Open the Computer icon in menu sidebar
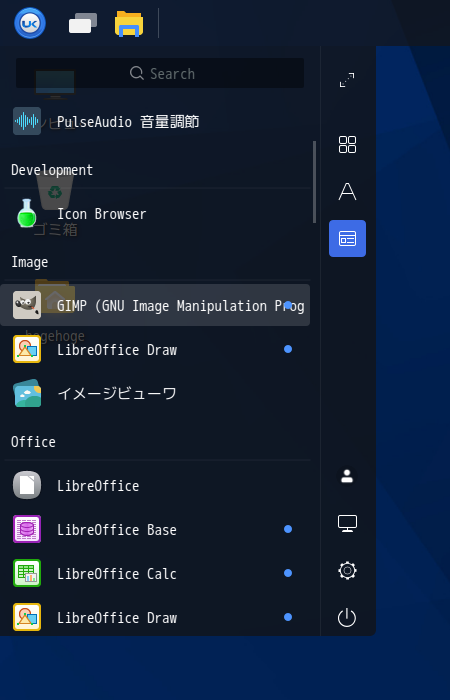This screenshot has width=450, height=700. (x=347, y=523)
